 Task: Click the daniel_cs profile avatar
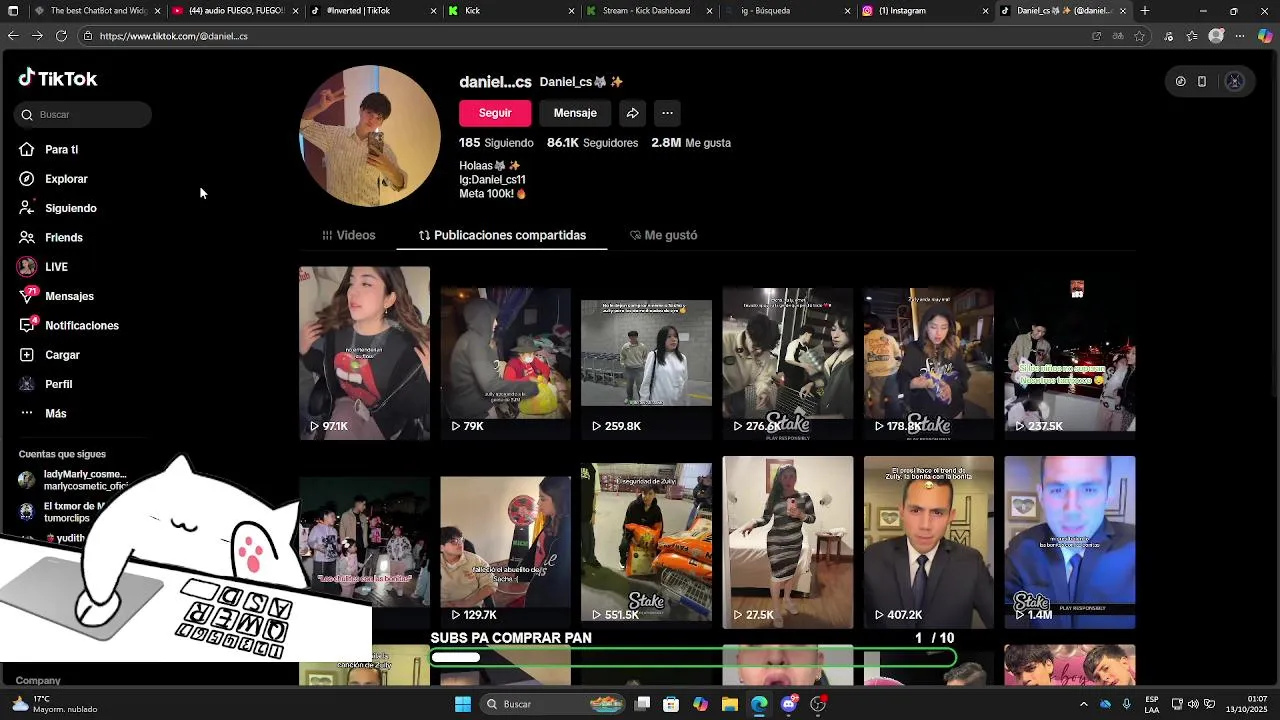click(x=370, y=136)
